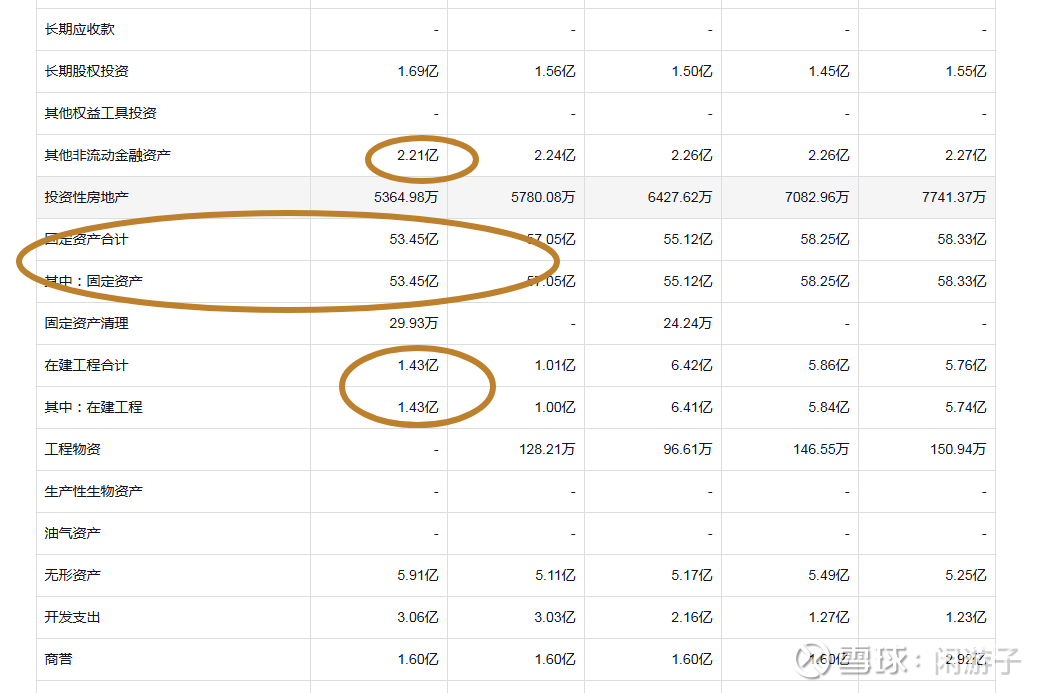This screenshot has width=1053, height=693.
Task: Click the 长期股权投资 row label
Action: point(86,72)
